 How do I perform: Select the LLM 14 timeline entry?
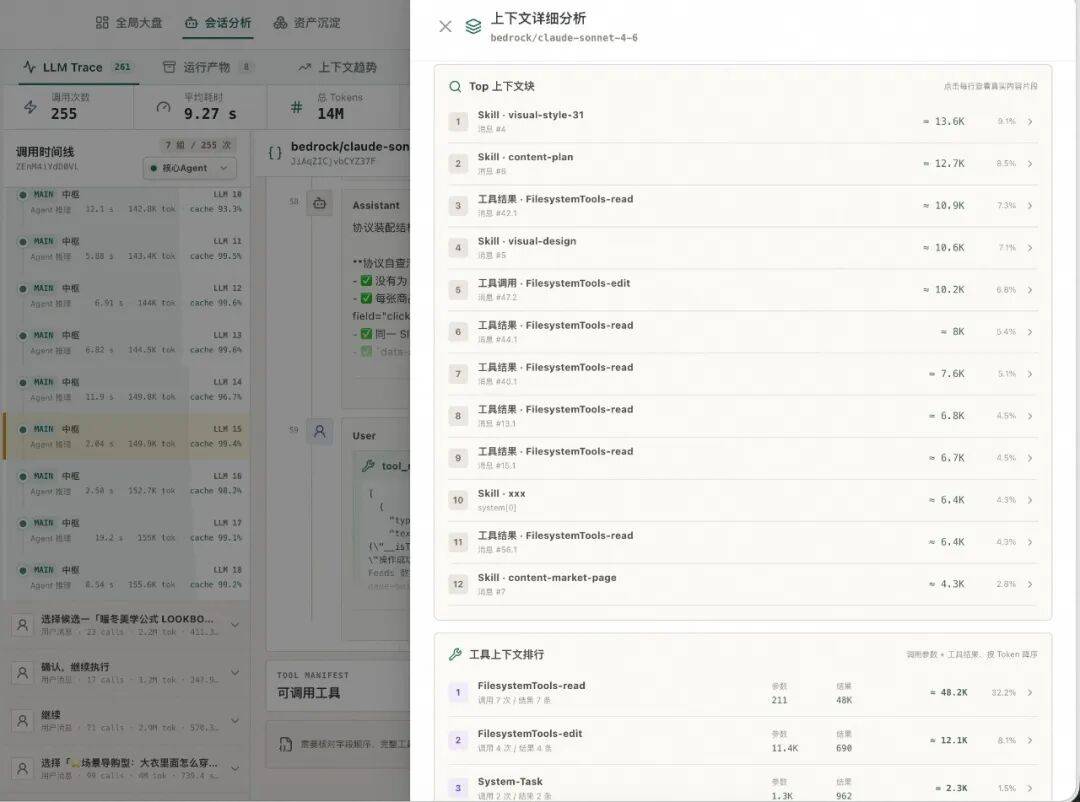128,389
